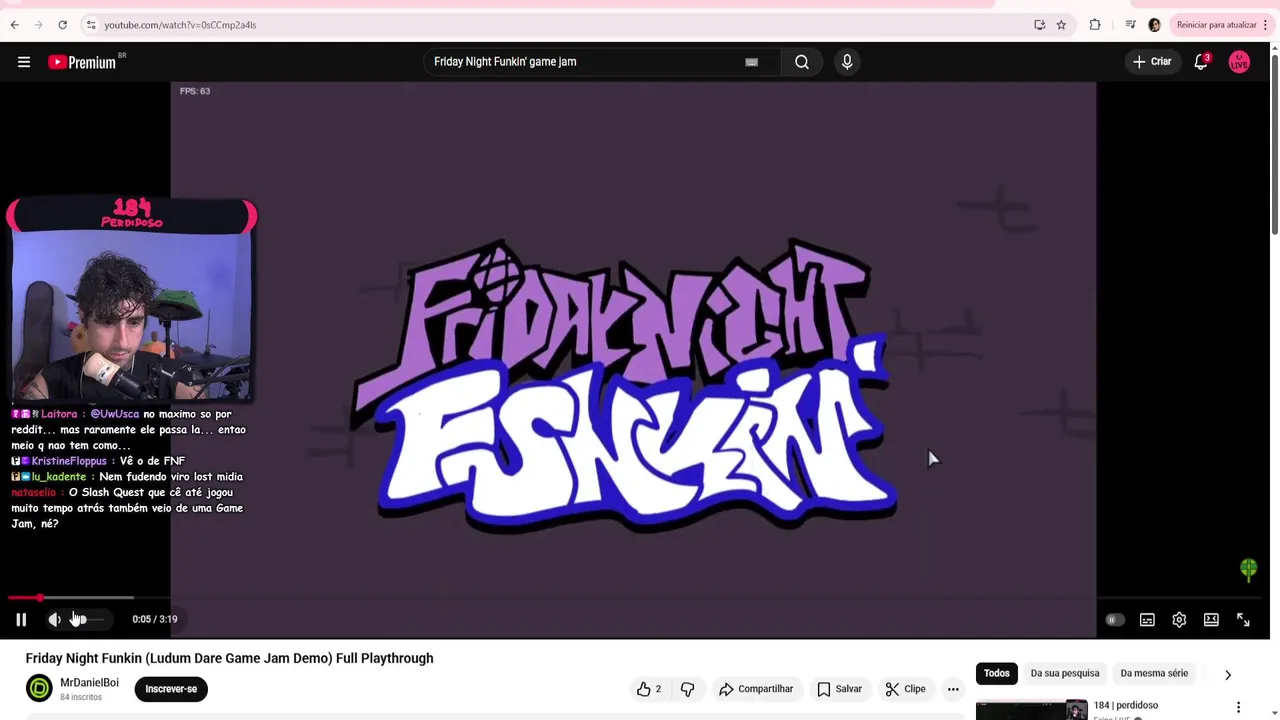View site information icon in the address bar
Screen dimensions: 1280x720
91,25
